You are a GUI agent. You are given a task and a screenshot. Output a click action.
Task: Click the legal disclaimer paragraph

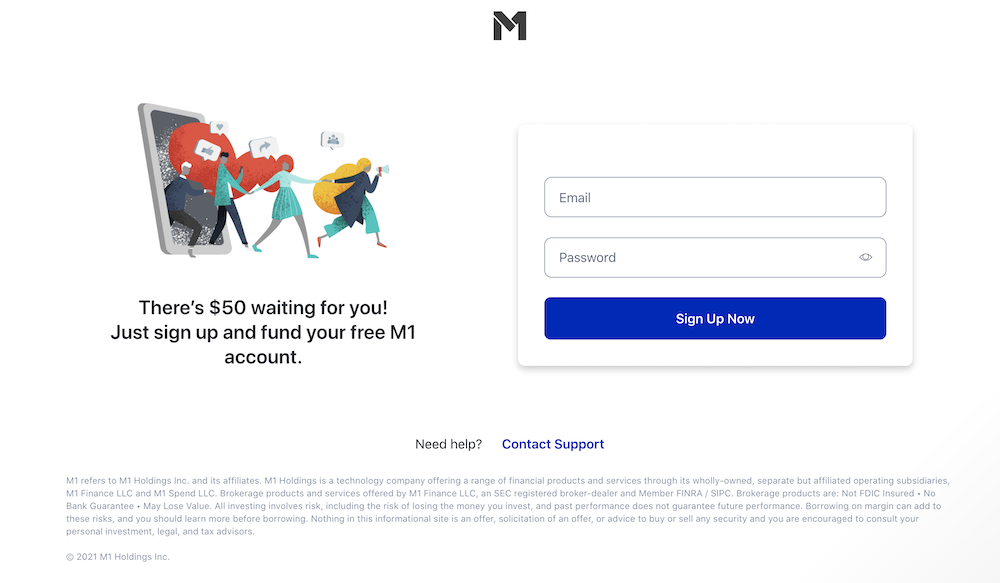pyautogui.click(x=508, y=506)
